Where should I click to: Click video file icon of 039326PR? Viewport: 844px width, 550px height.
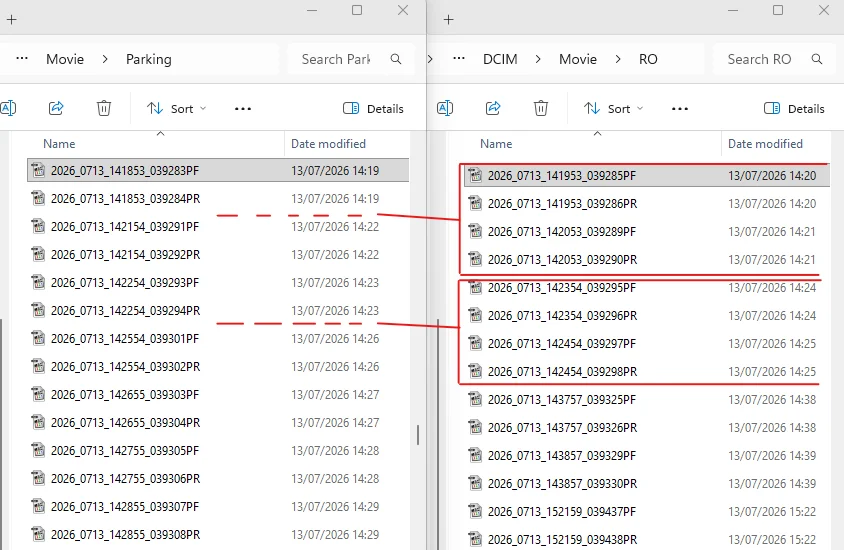(x=475, y=427)
